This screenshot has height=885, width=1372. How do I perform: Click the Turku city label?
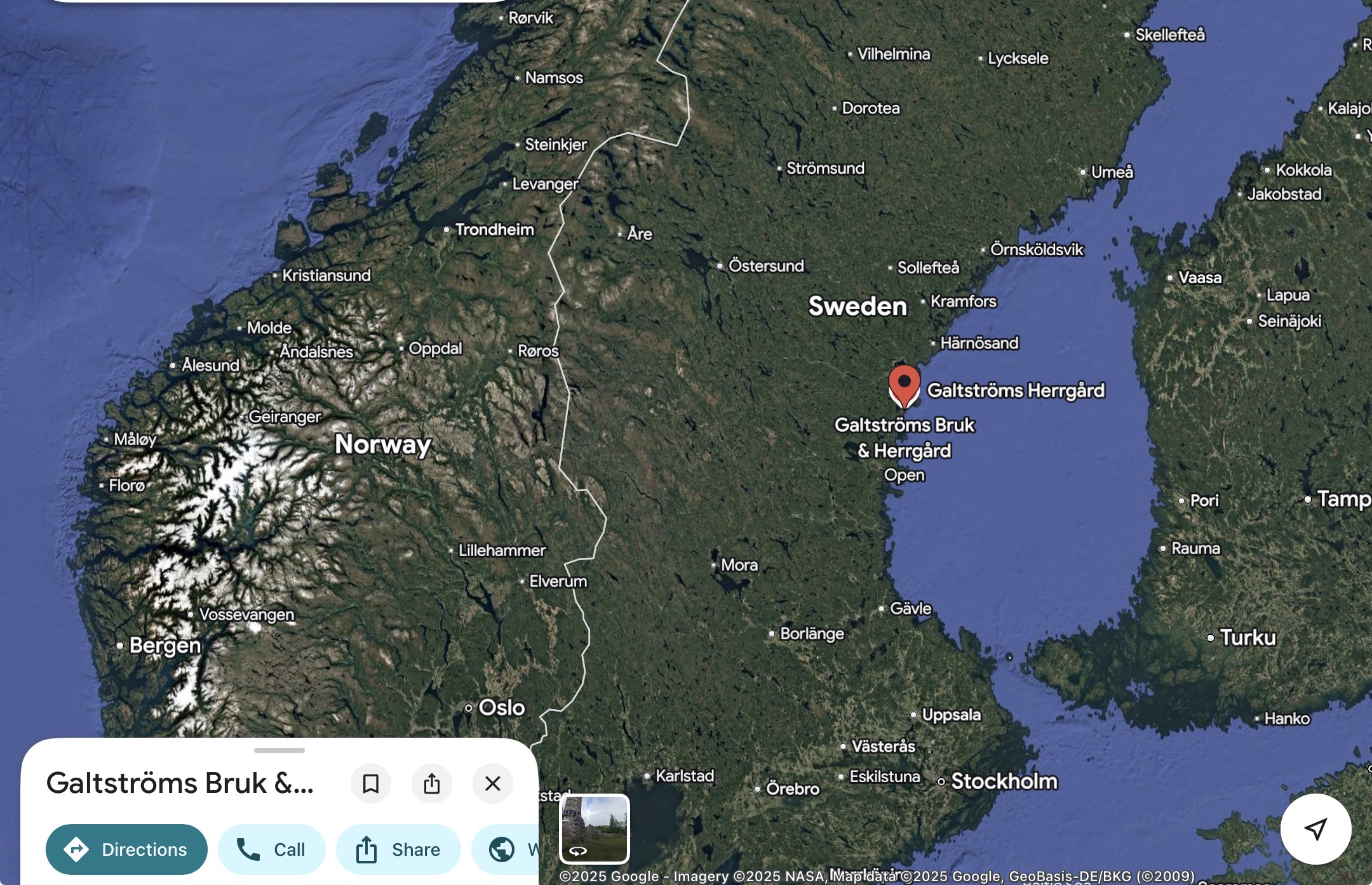coord(1248,637)
